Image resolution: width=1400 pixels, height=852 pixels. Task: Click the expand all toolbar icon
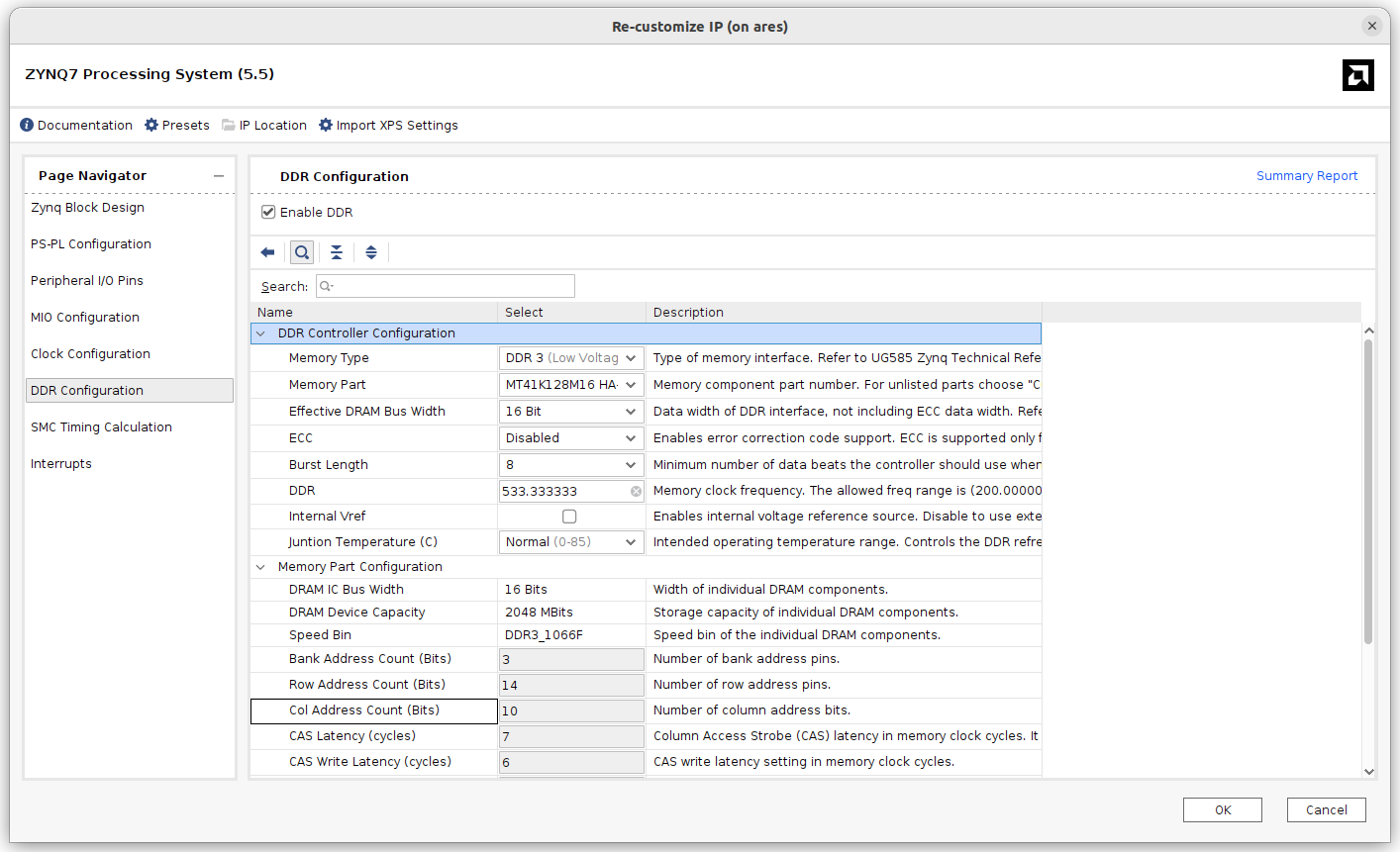371,252
